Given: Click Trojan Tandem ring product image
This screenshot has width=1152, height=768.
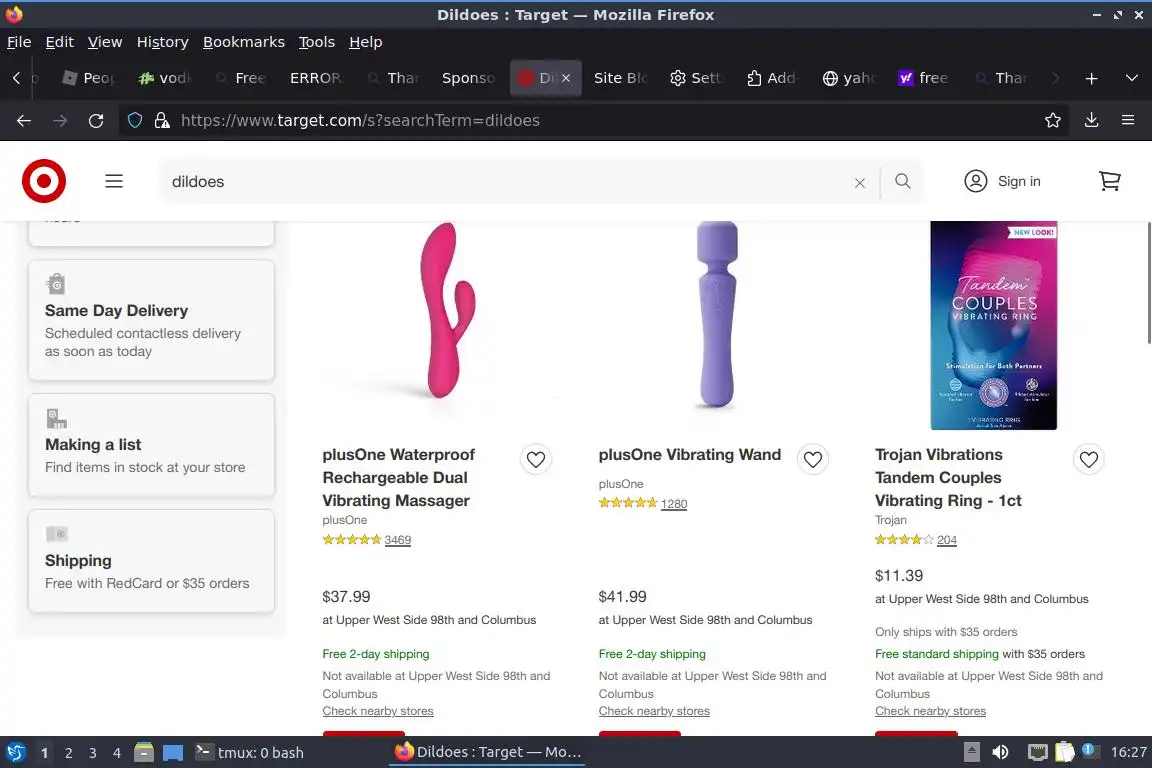Looking at the screenshot, I should (993, 326).
